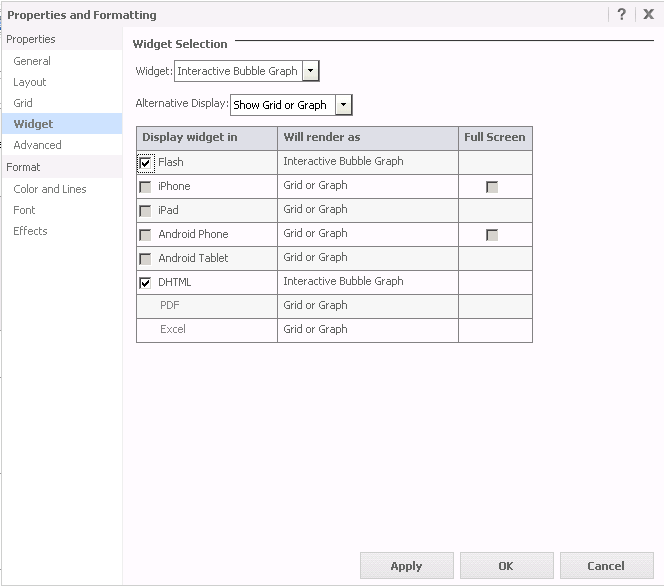
Task: Click the Apply button
Action: (407, 566)
